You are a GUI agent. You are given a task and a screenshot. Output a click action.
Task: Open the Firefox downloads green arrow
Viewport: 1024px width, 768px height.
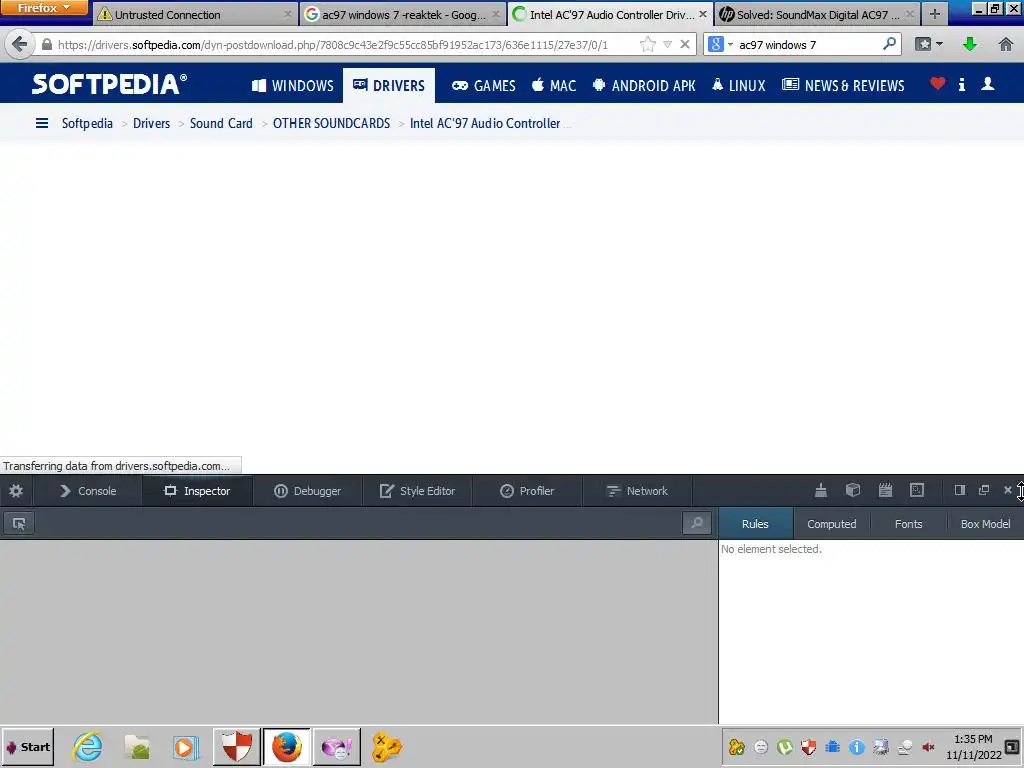(x=970, y=44)
